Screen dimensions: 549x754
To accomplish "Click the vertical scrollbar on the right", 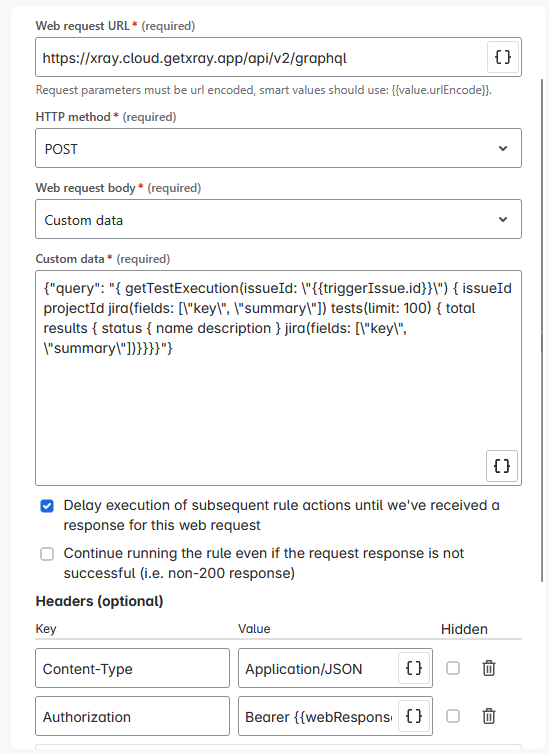I will (x=543, y=331).
